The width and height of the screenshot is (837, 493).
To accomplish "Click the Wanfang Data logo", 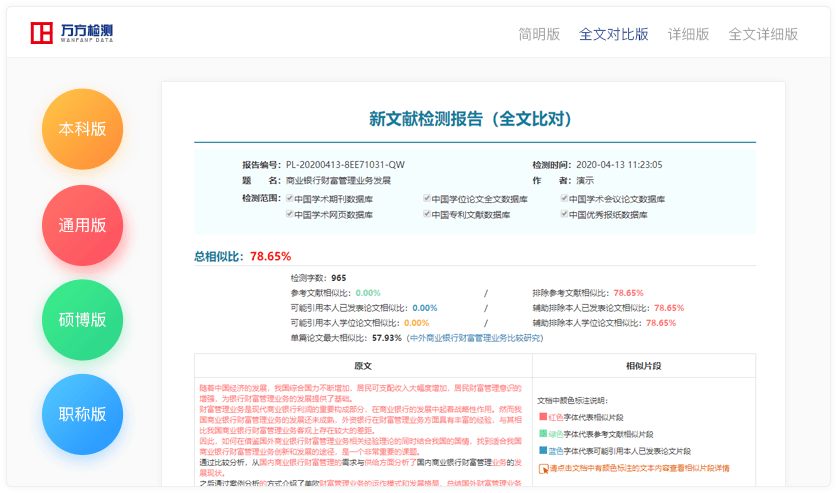I will click(x=71, y=33).
